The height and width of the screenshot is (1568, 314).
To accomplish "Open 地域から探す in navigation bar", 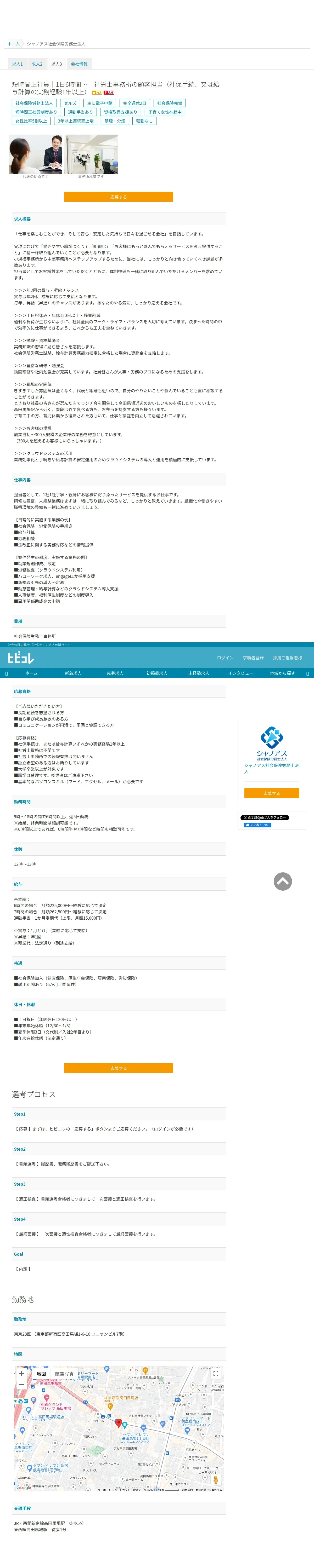I will click(282, 673).
